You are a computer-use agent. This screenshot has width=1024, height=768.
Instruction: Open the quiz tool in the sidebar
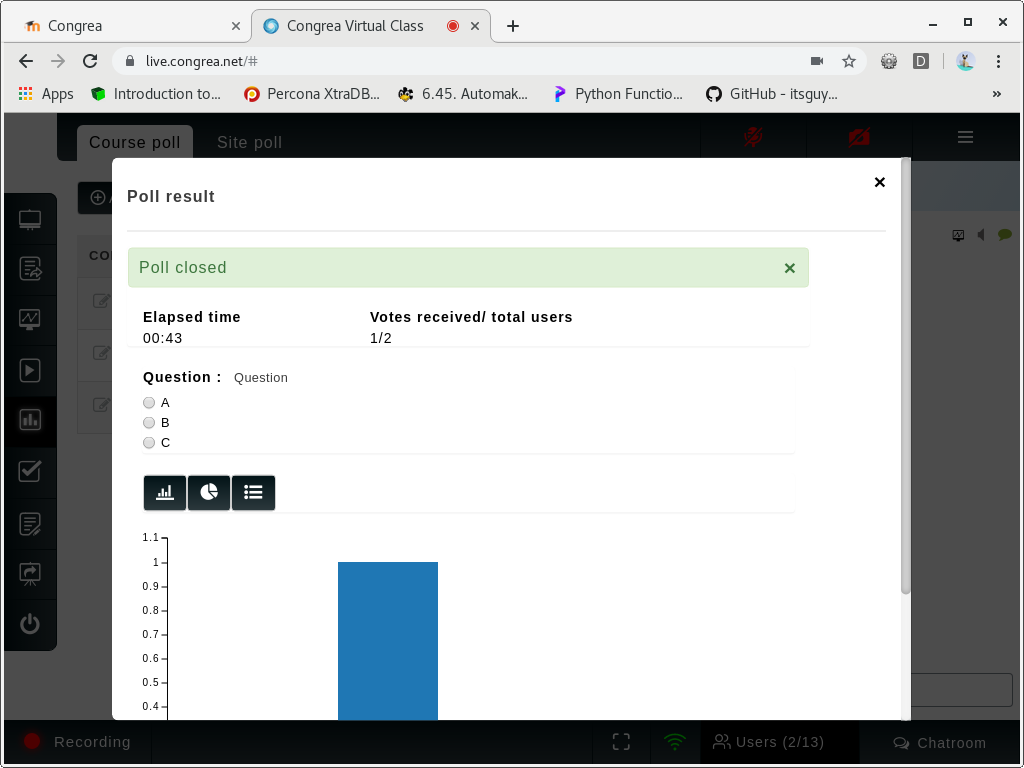pos(30,470)
